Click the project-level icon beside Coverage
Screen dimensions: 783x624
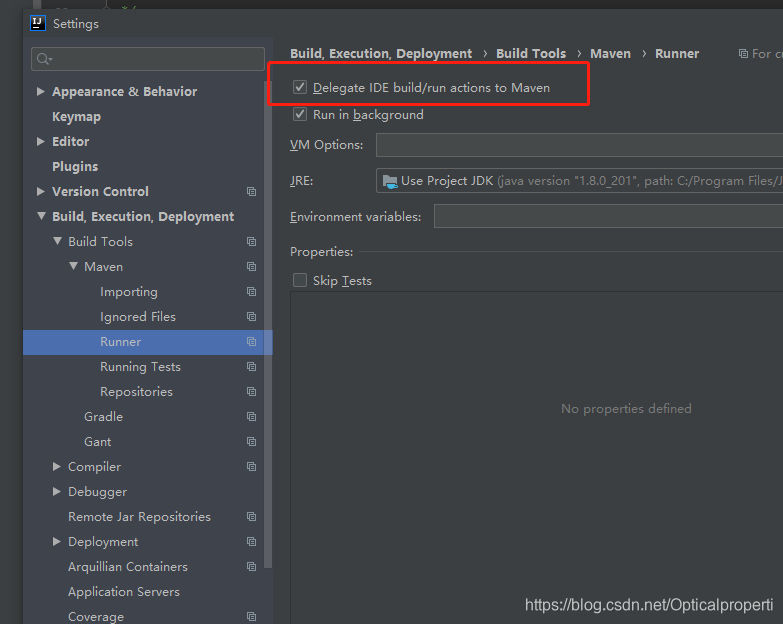[252, 617]
